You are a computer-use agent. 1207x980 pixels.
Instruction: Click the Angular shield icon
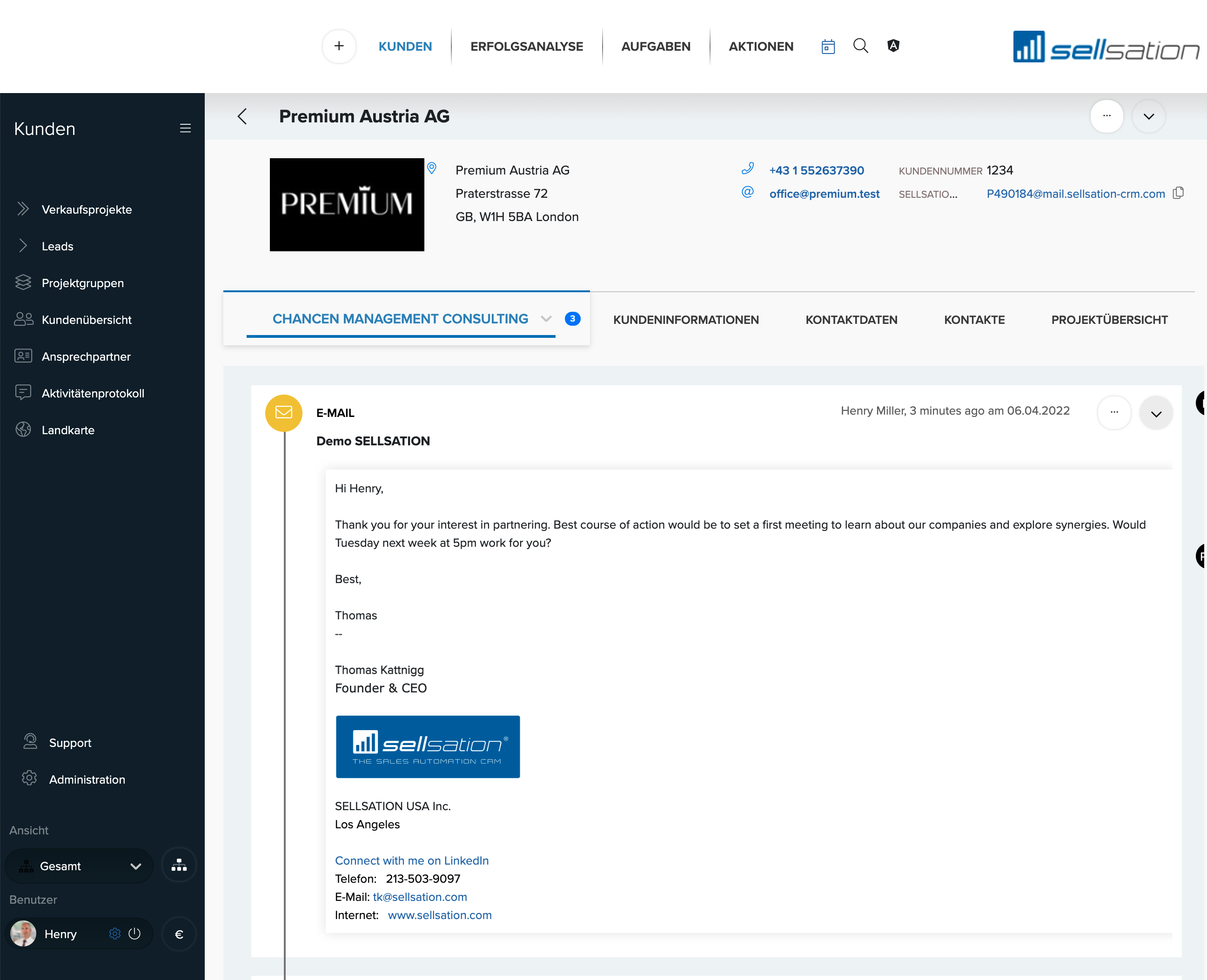point(893,46)
